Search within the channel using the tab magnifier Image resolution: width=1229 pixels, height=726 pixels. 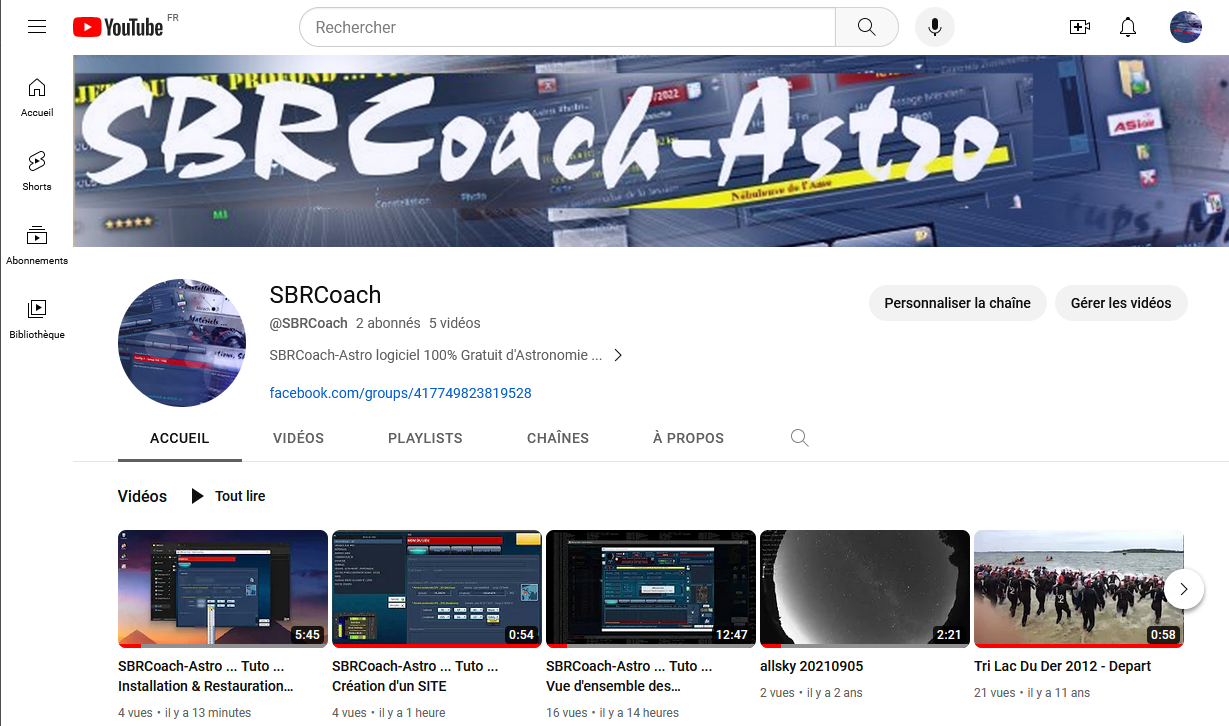(799, 438)
